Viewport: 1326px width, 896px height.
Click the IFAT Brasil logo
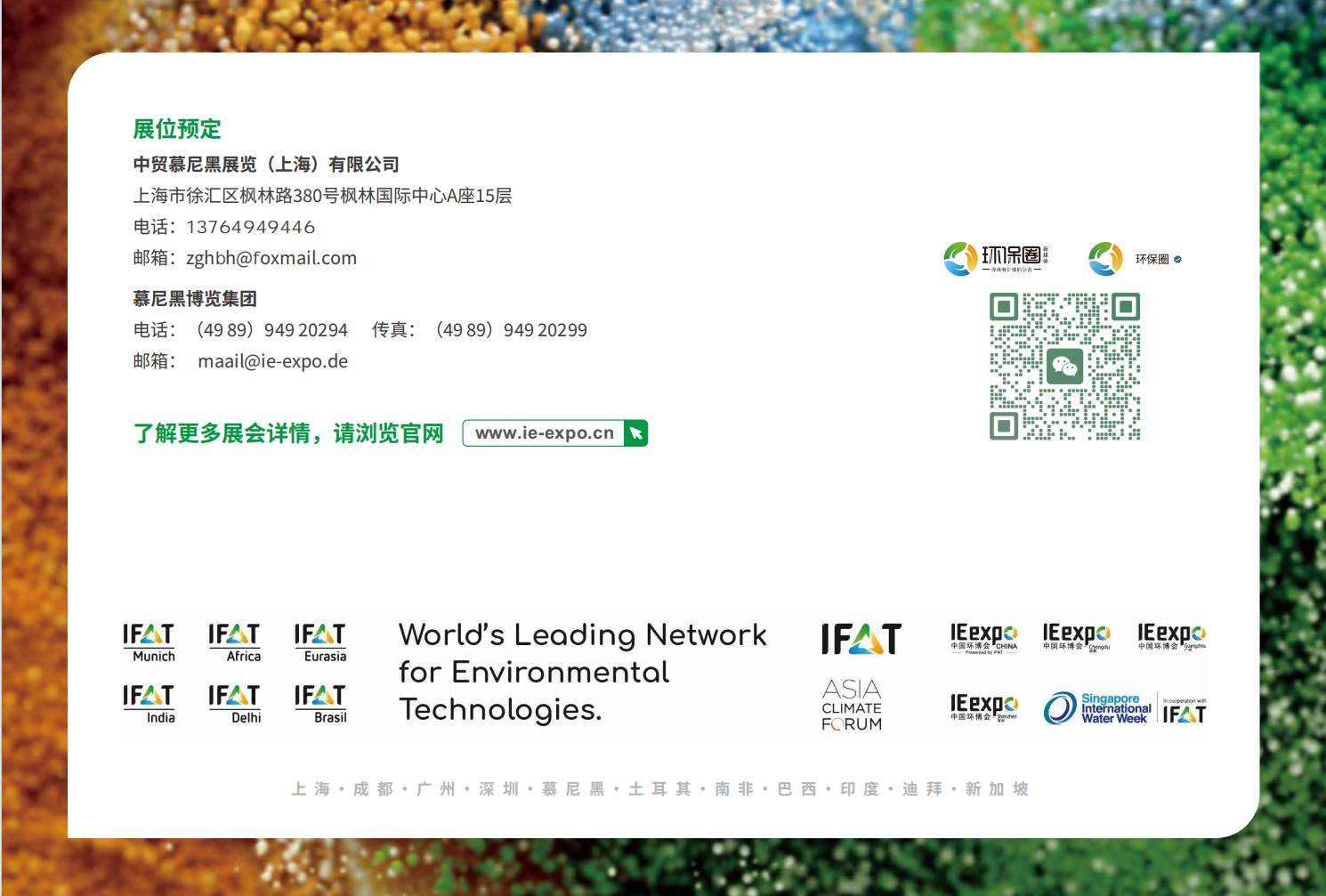click(320, 705)
